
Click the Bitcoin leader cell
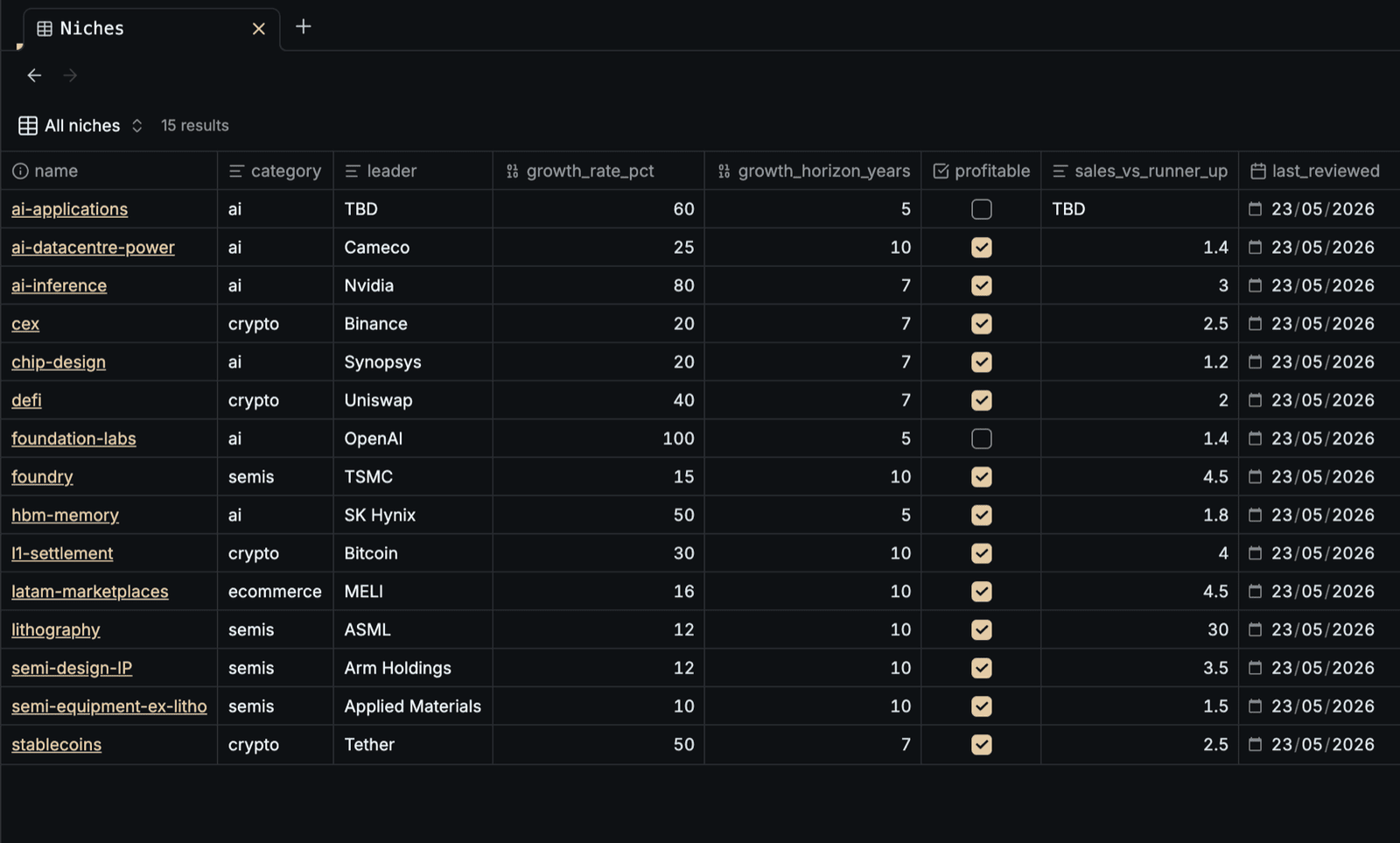(x=412, y=553)
